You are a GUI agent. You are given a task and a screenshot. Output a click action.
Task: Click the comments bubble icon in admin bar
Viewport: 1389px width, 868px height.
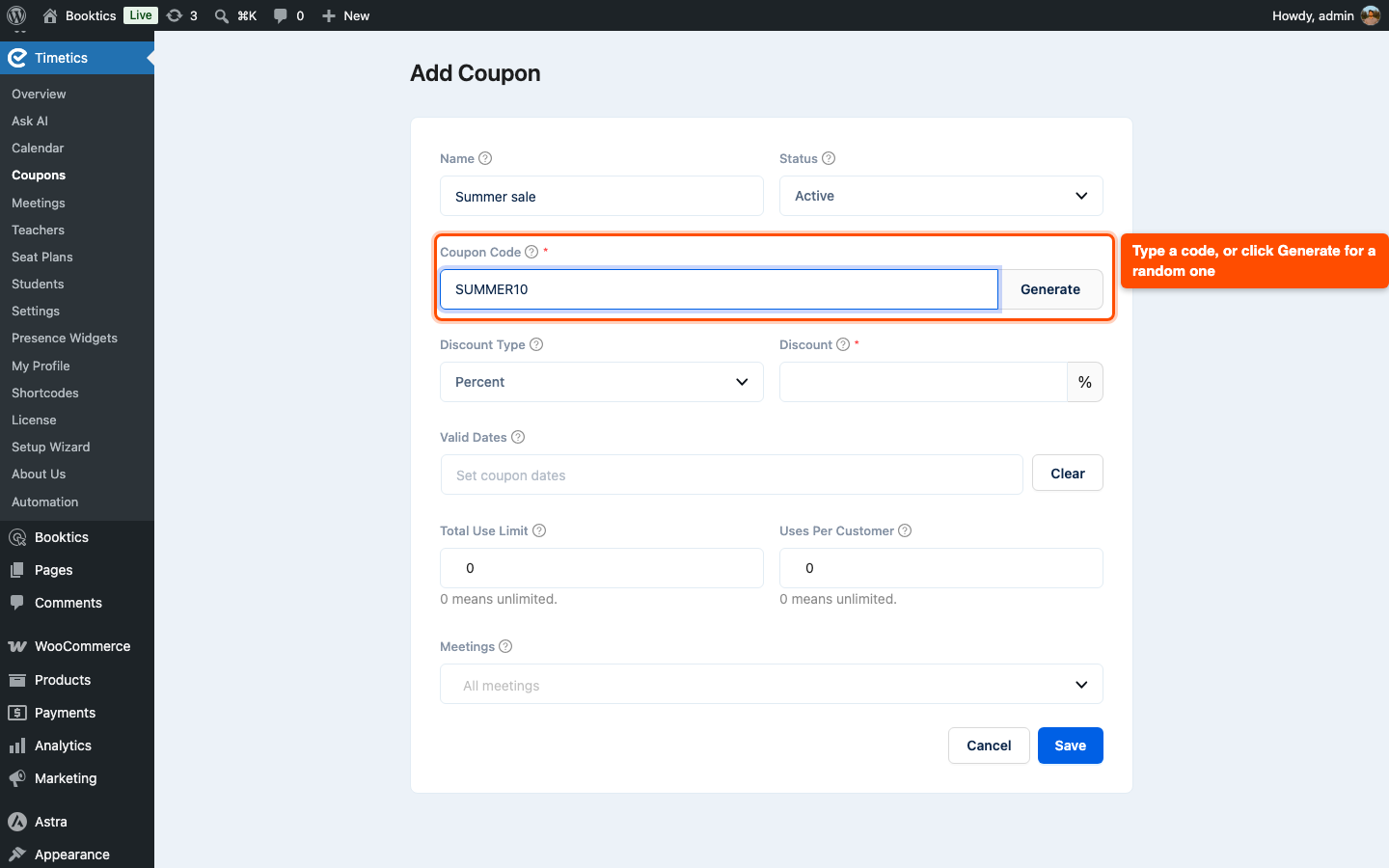(281, 15)
